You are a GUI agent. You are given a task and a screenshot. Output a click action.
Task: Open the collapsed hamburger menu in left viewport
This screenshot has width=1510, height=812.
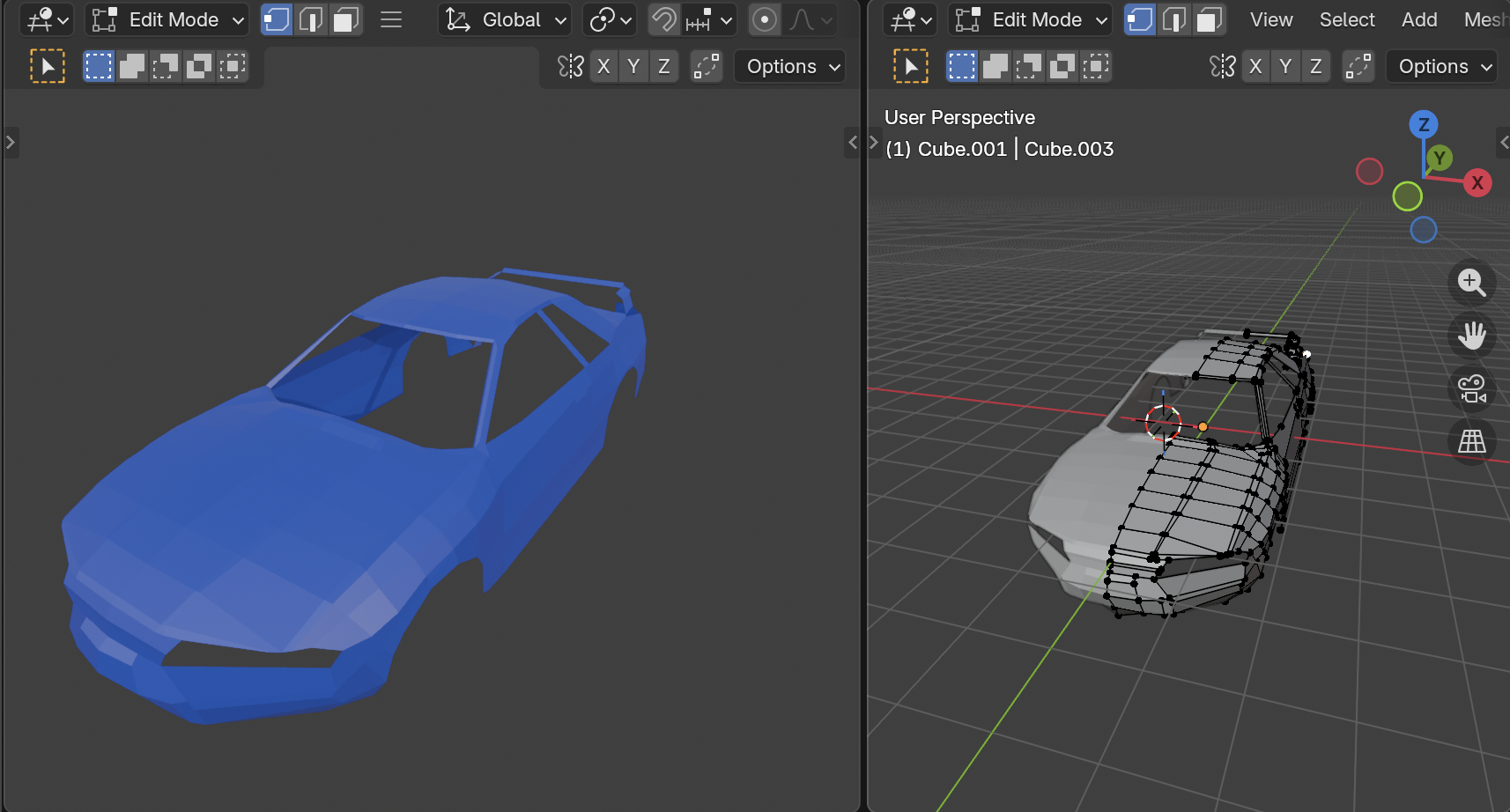coord(391,19)
